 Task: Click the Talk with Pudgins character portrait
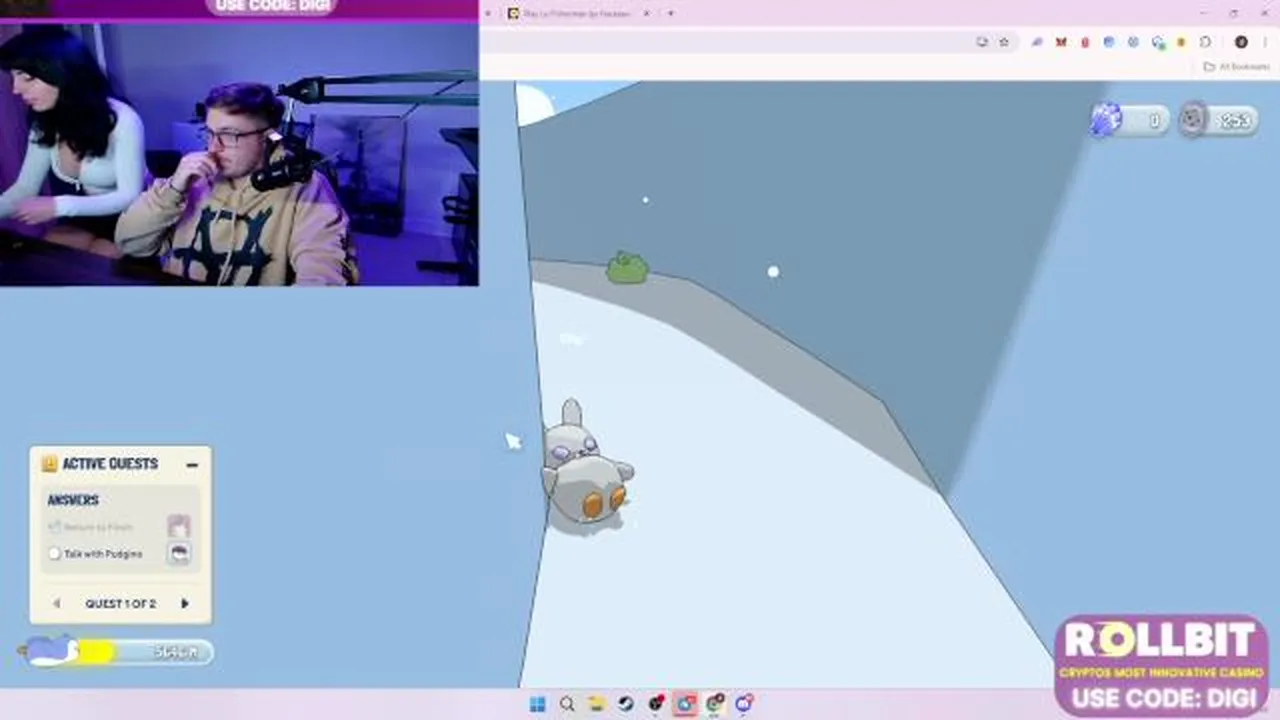click(179, 552)
